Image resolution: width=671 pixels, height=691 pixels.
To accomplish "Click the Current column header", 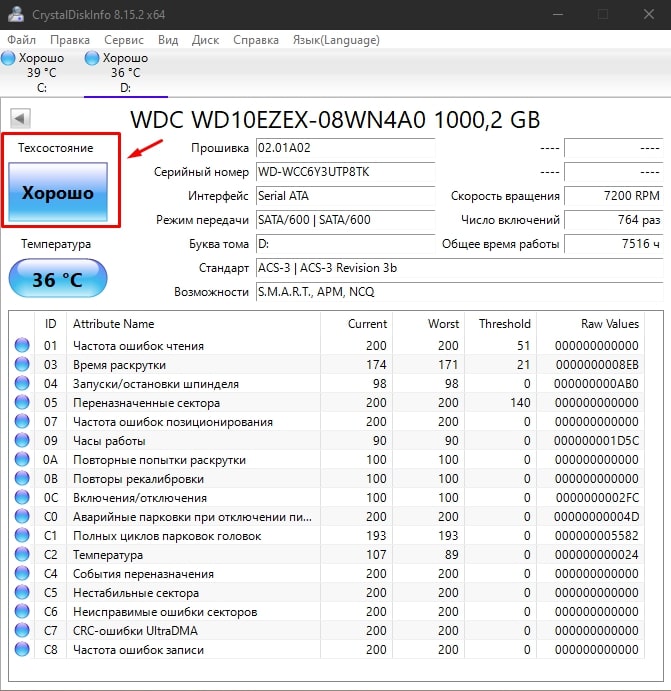I will point(356,324).
